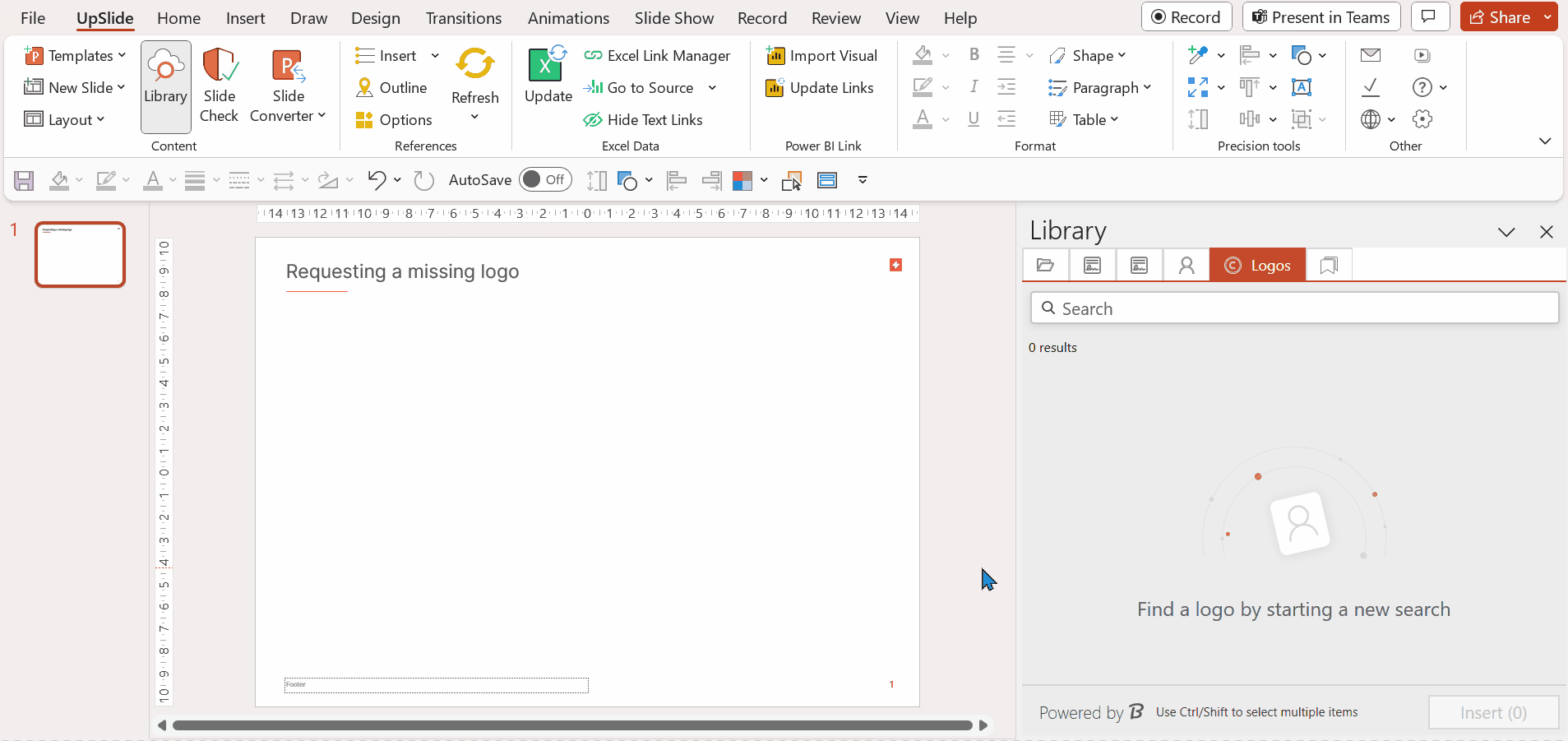This screenshot has height=741, width=1568.
Task: Click the Redo icon
Action: tap(423, 180)
